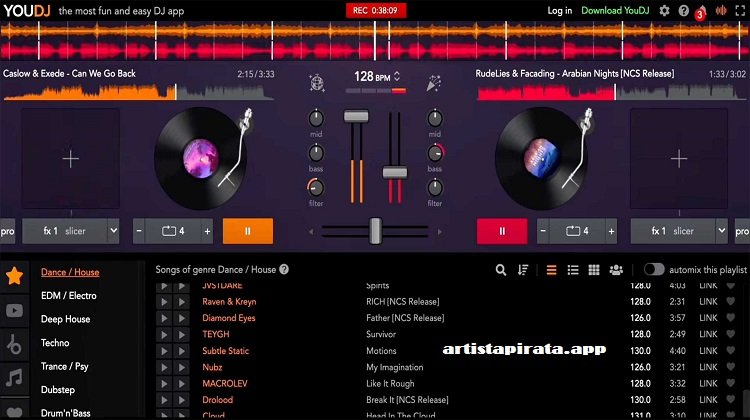
Task: Open the YouTube sidebar icon
Action: coord(14,310)
